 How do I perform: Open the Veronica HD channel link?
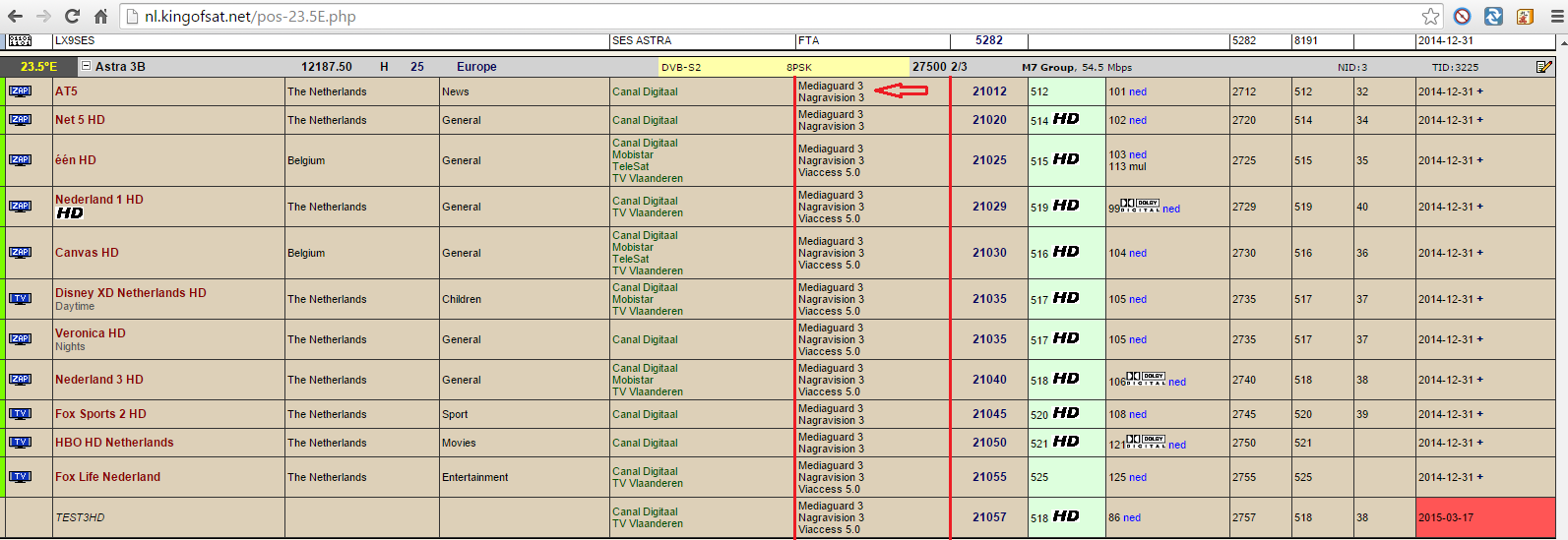tap(91, 333)
